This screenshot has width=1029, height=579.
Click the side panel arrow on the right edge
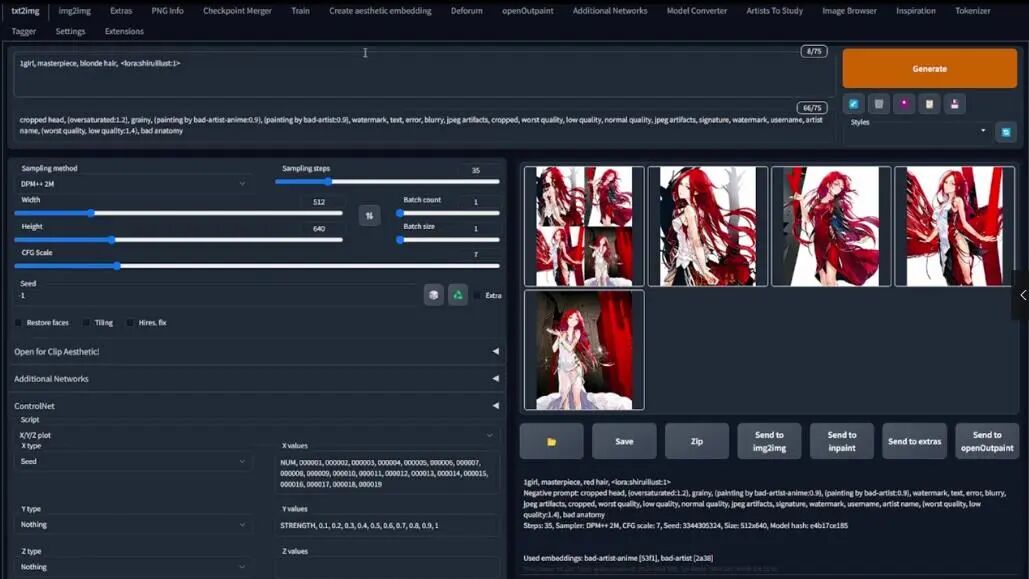pos(1022,295)
